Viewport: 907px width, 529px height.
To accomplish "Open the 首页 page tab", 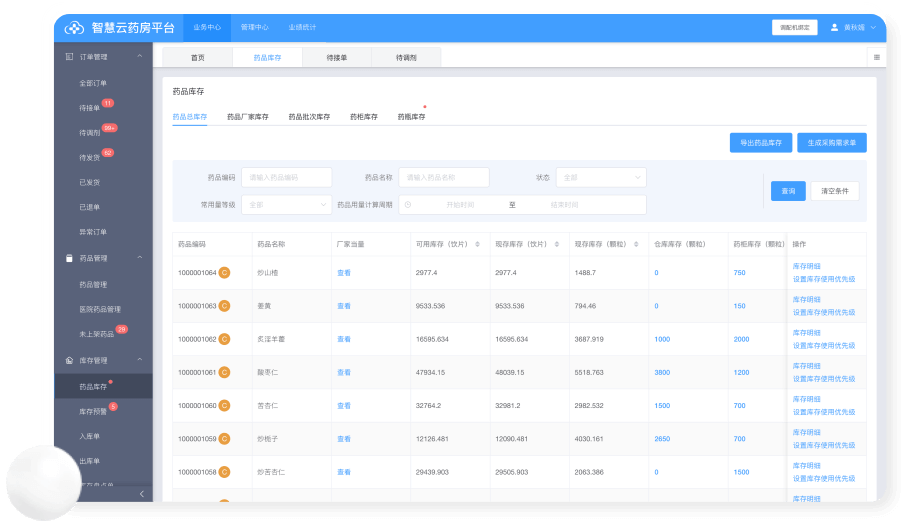I will 198,57.
